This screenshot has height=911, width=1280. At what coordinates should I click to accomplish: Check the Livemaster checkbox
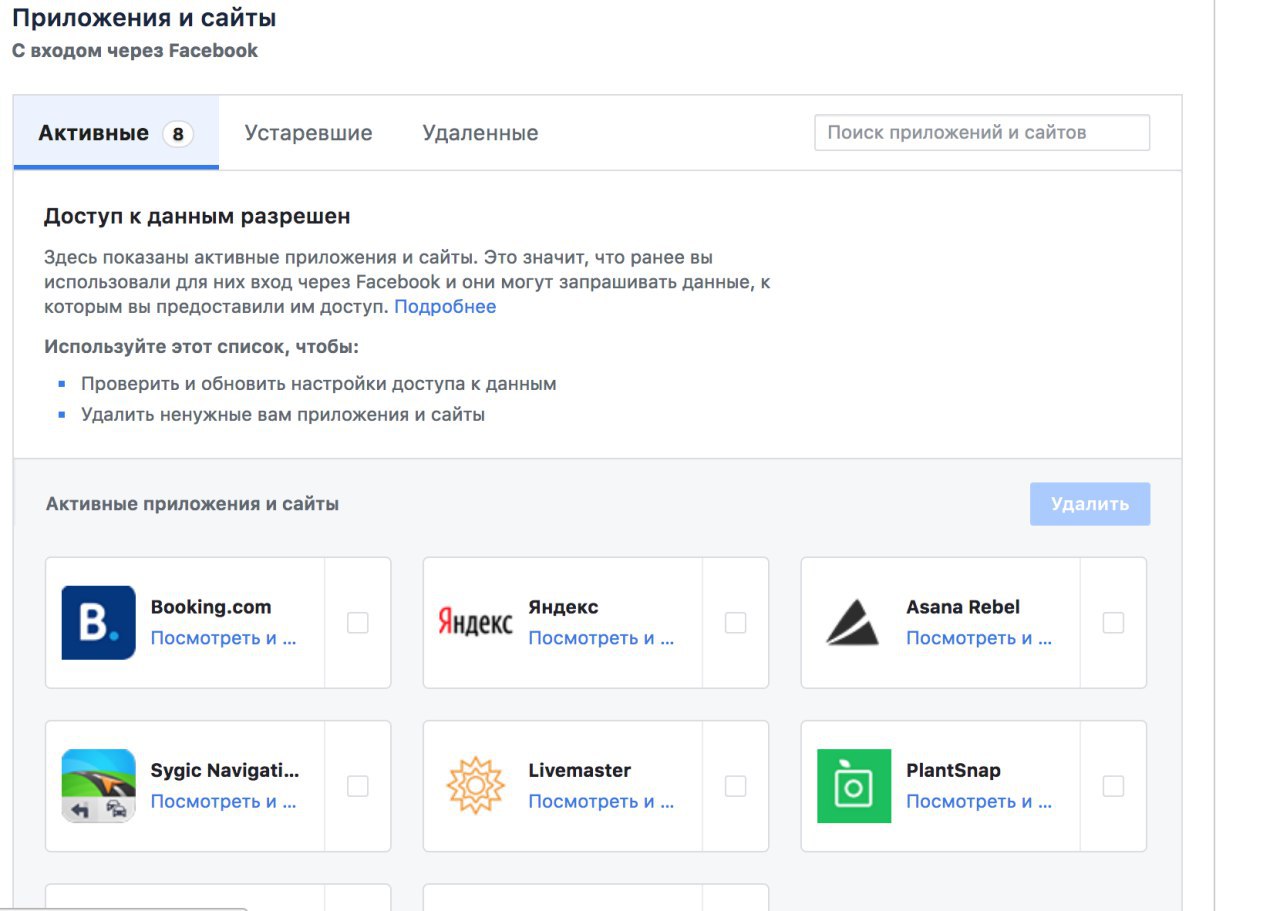coord(735,786)
